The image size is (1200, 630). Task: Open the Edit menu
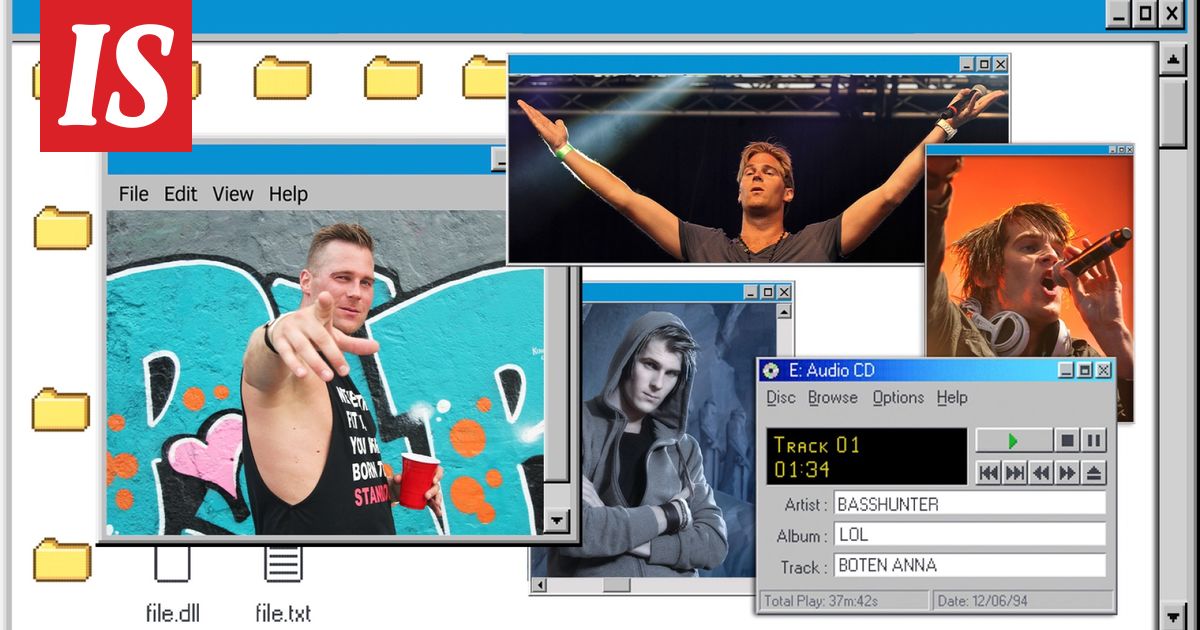(180, 194)
